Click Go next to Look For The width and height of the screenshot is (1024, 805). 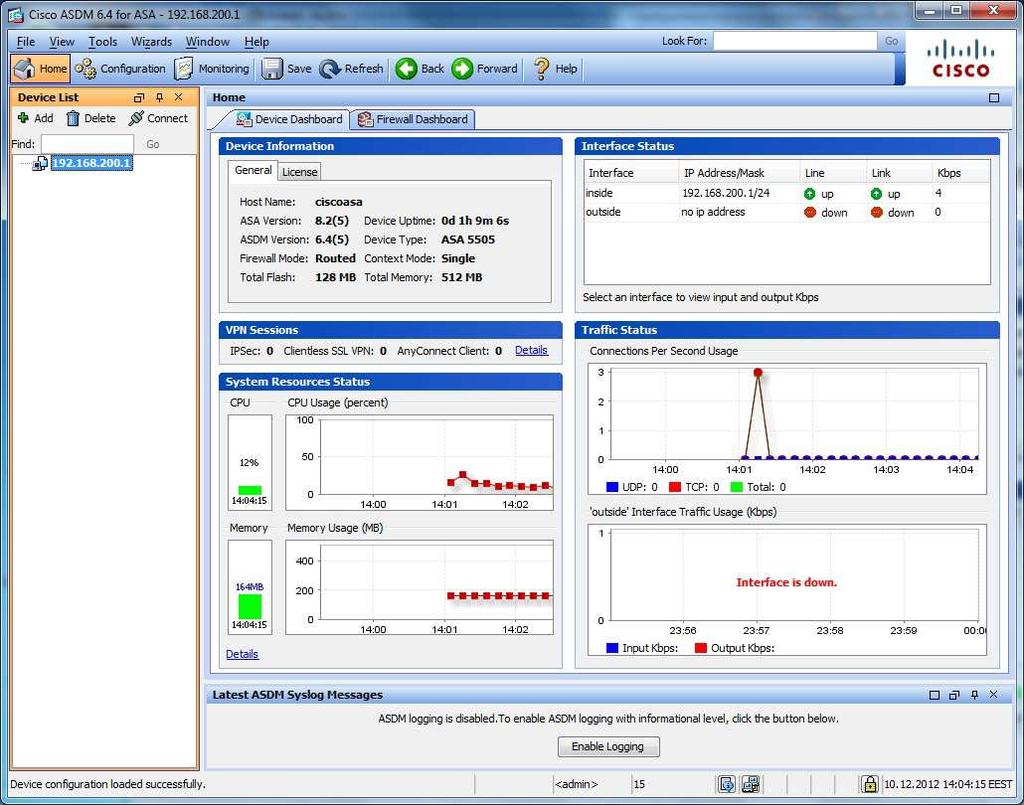(891, 41)
